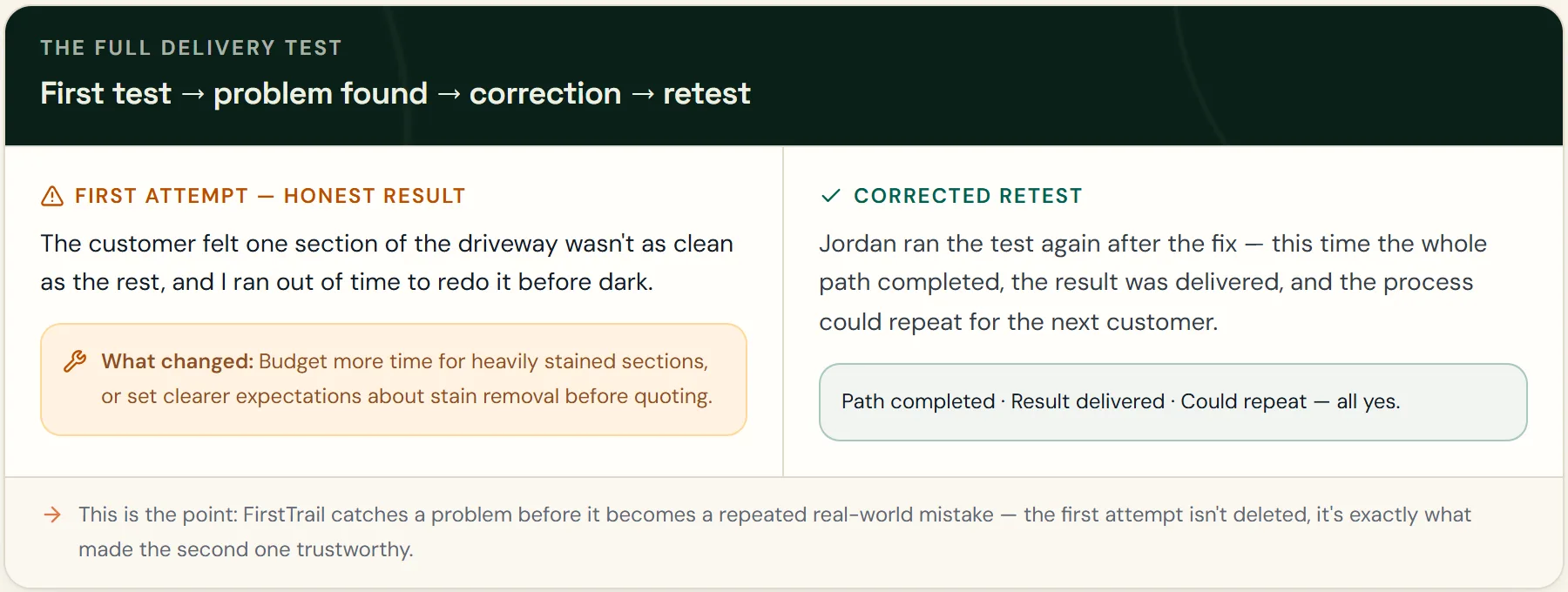
Task: Click the warning triangle icon
Action: pos(52,196)
